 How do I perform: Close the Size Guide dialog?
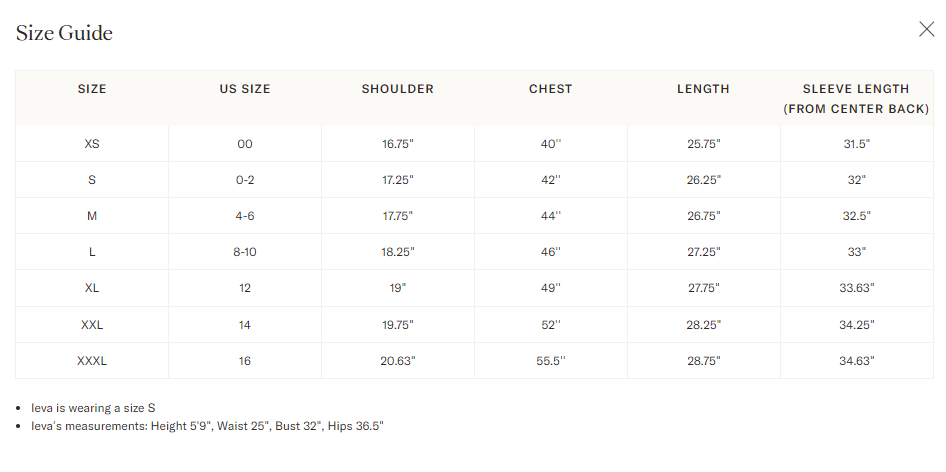pos(926,29)
